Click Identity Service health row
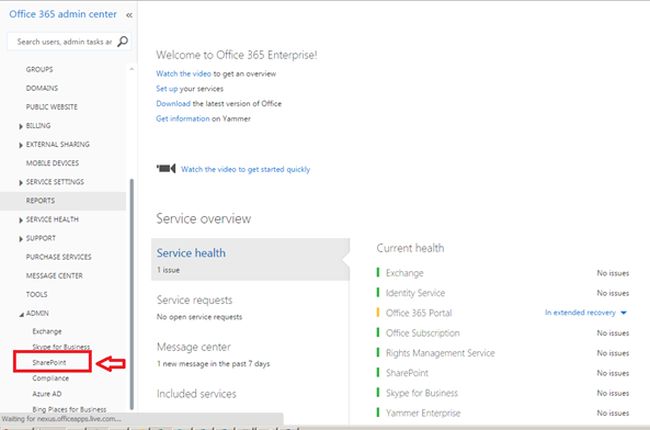This screenshot has width=650, height=430. 502,293
